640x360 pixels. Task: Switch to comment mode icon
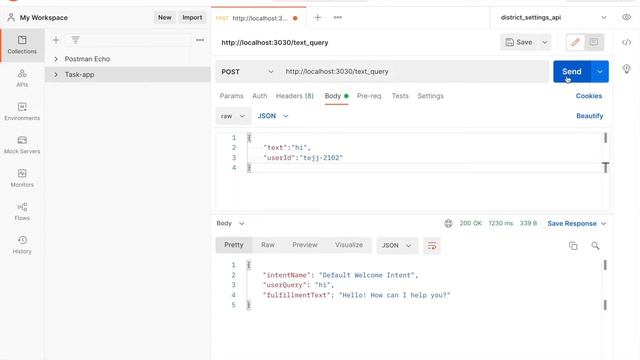tap(594, 42)
